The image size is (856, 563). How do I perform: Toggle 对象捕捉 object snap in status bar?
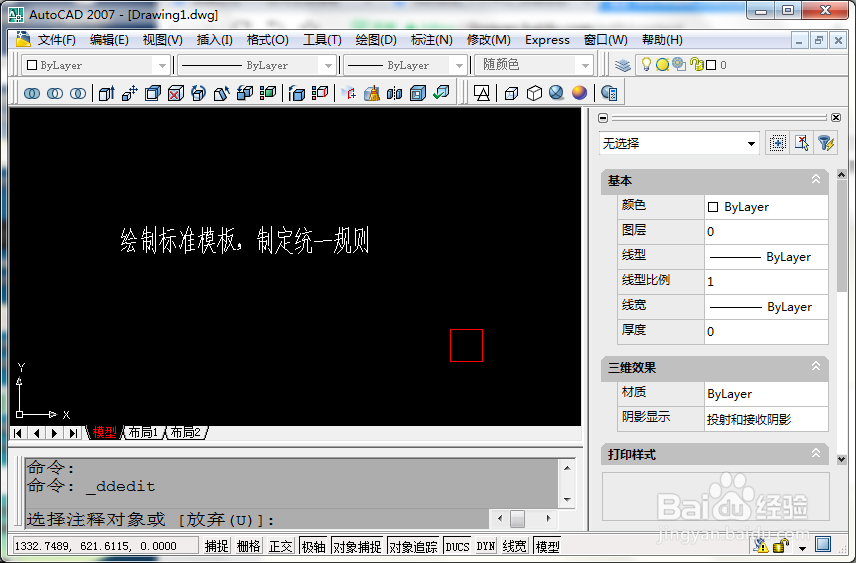[357, 546]
